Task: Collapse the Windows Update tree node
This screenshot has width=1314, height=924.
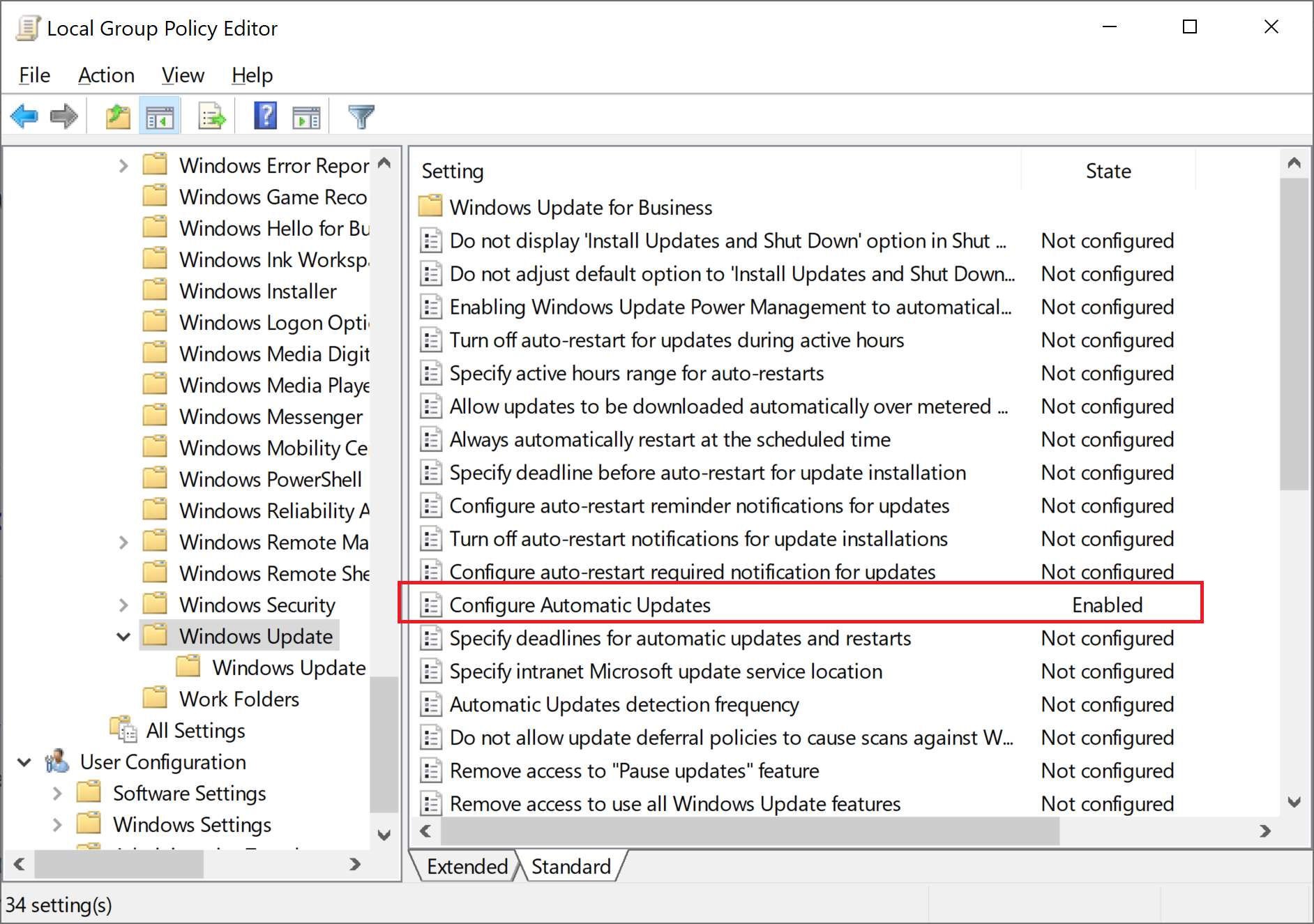Action: click(123, 636)
